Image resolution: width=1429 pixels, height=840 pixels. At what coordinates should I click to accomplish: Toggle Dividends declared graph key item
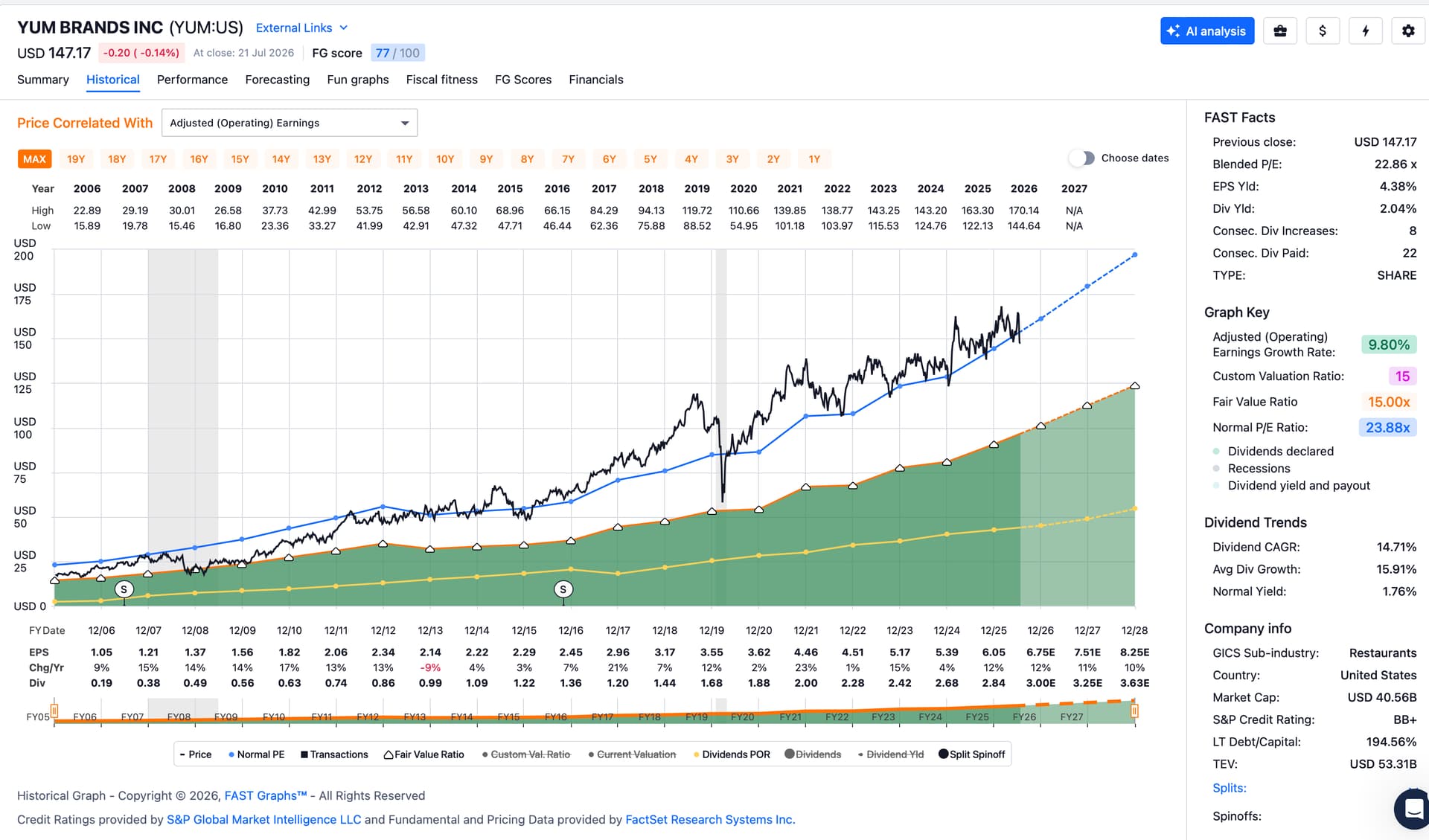(1273, 452)
